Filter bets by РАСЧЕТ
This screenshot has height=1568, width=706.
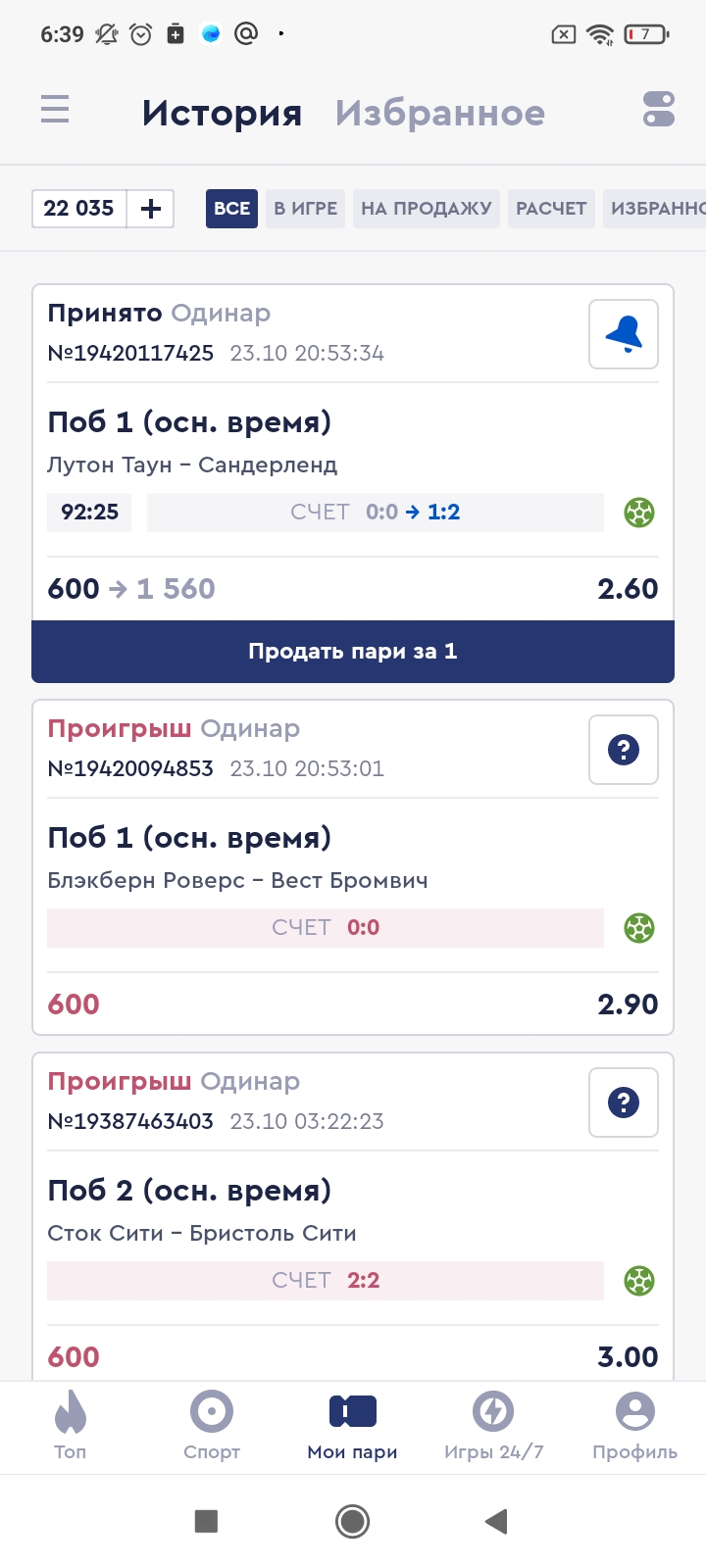[x=551, y=209]
